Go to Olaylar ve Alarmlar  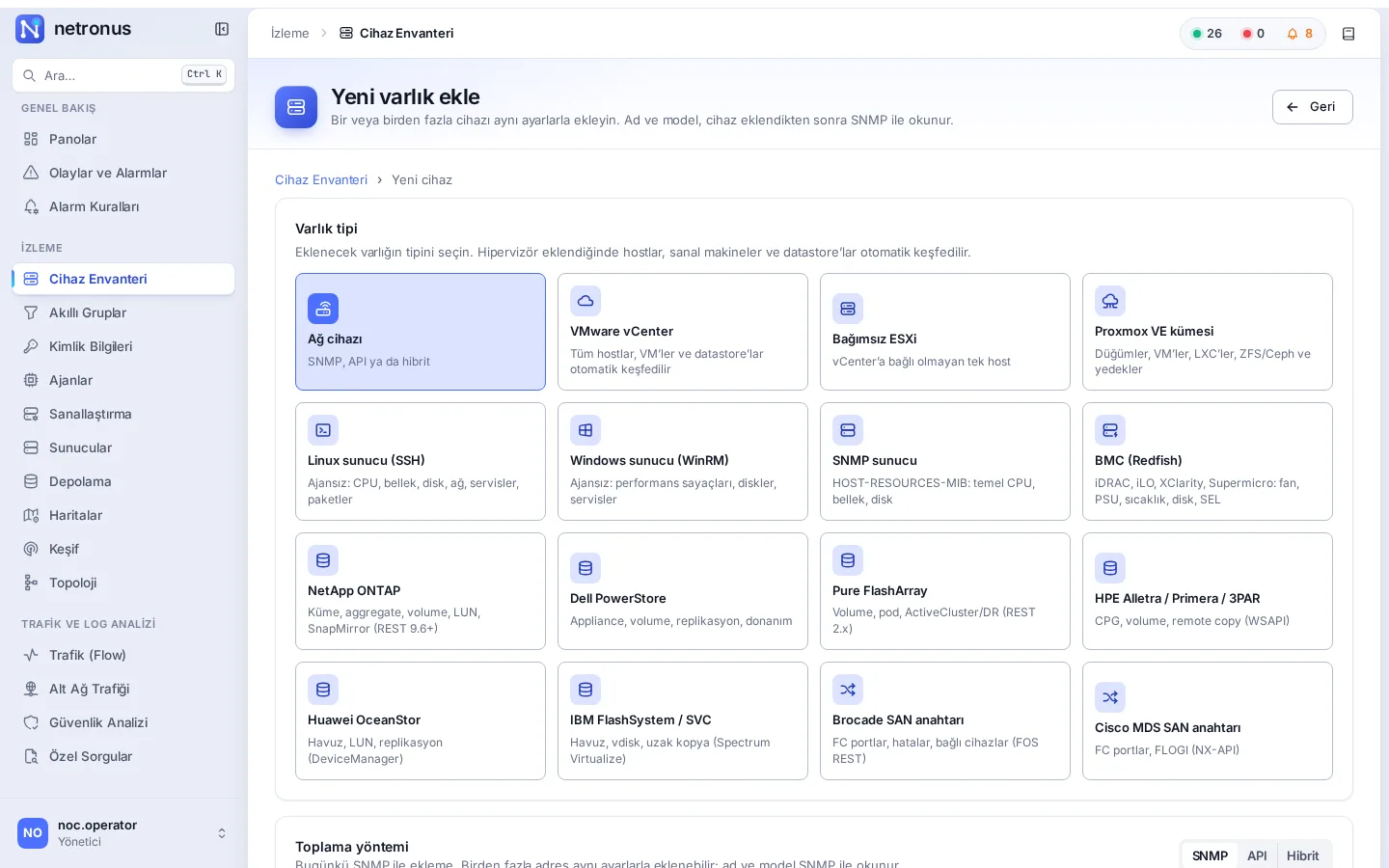pos(123,173)
